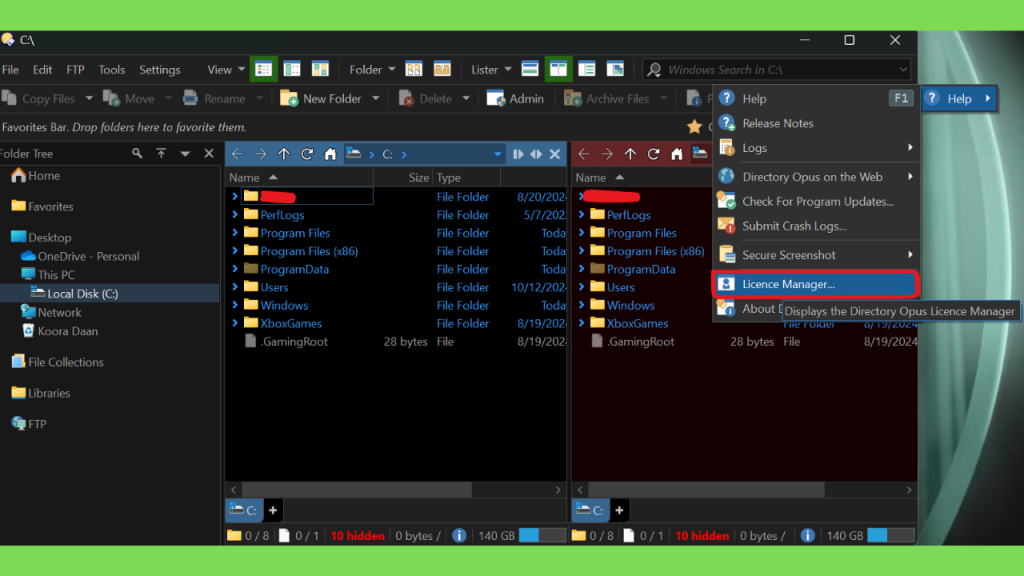The image size is (1024, 576).
Task: Expand Windows folder in right pane
Action: pyautogui.click(x=581, y=305)
